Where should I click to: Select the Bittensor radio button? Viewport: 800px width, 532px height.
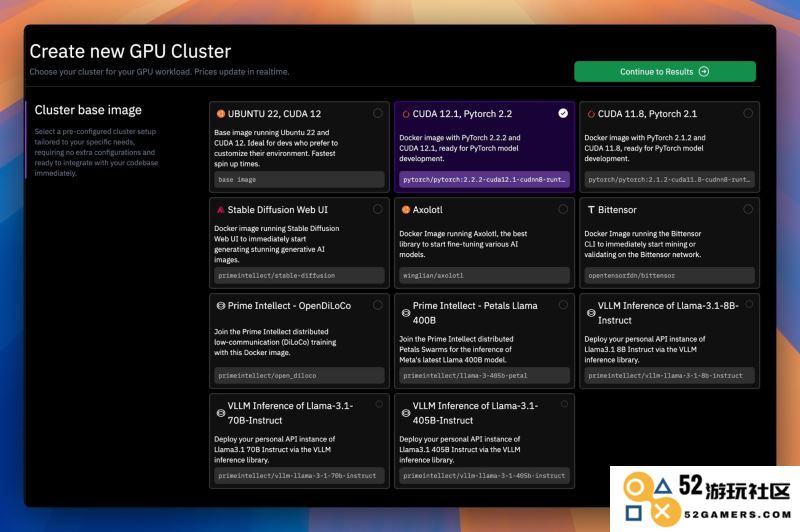[x=748, y=209]
